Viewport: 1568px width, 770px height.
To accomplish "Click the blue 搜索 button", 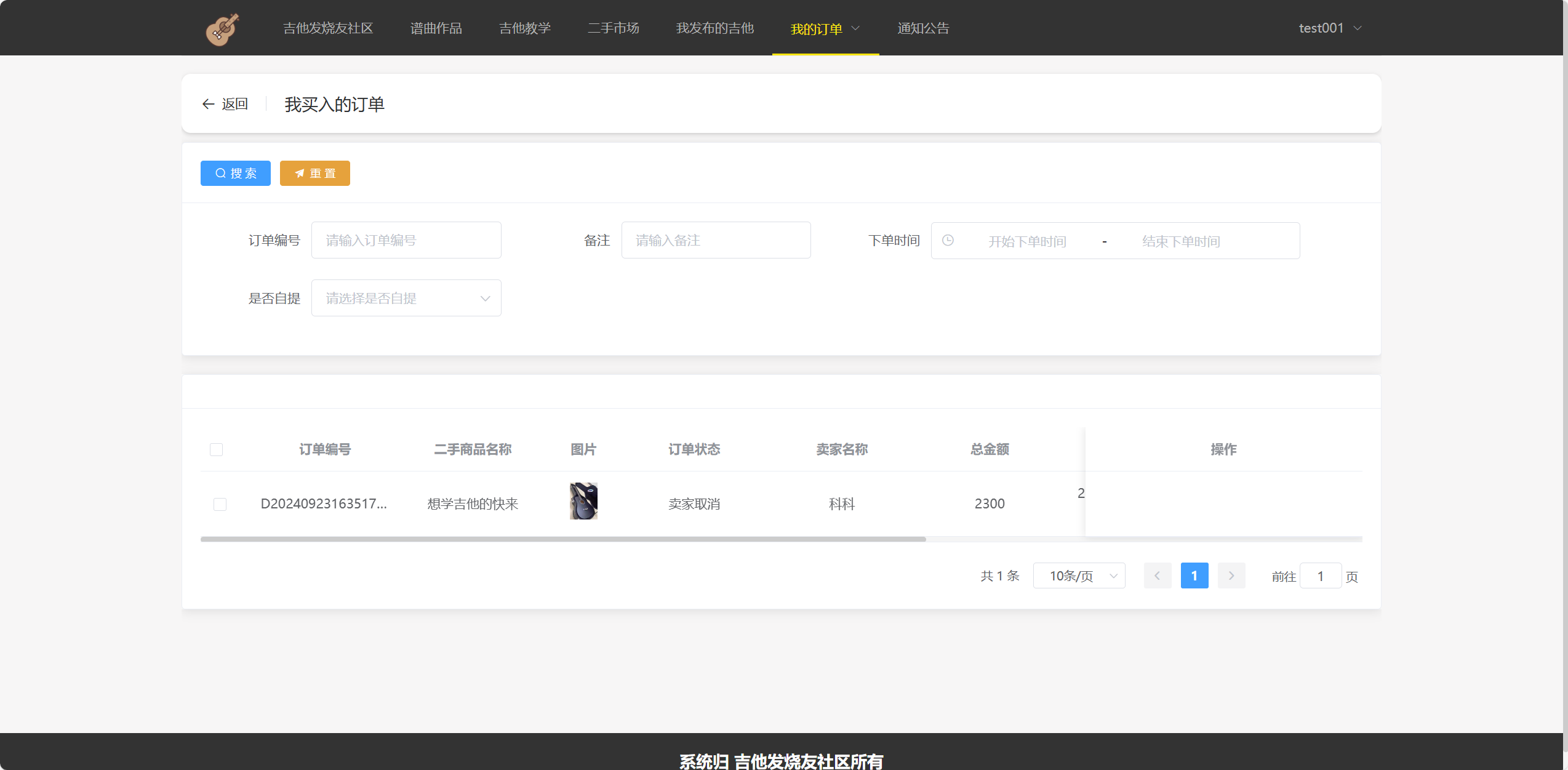I will point(236,174).
